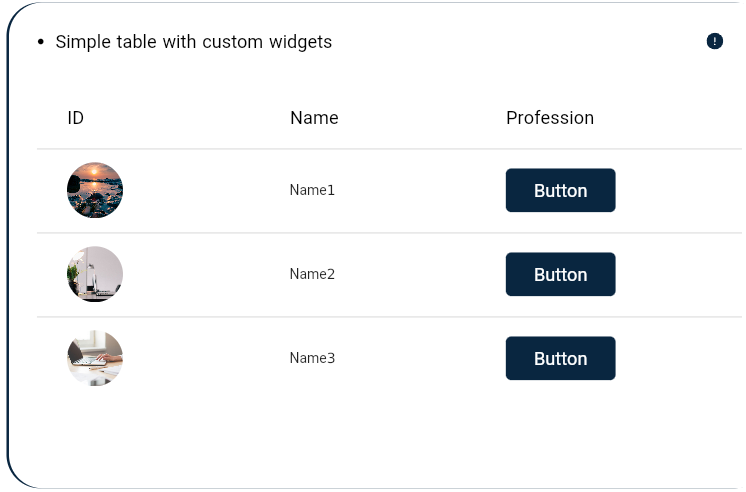746x492 pixels.
Task: Click the ID column header
Action: (76, 118)
